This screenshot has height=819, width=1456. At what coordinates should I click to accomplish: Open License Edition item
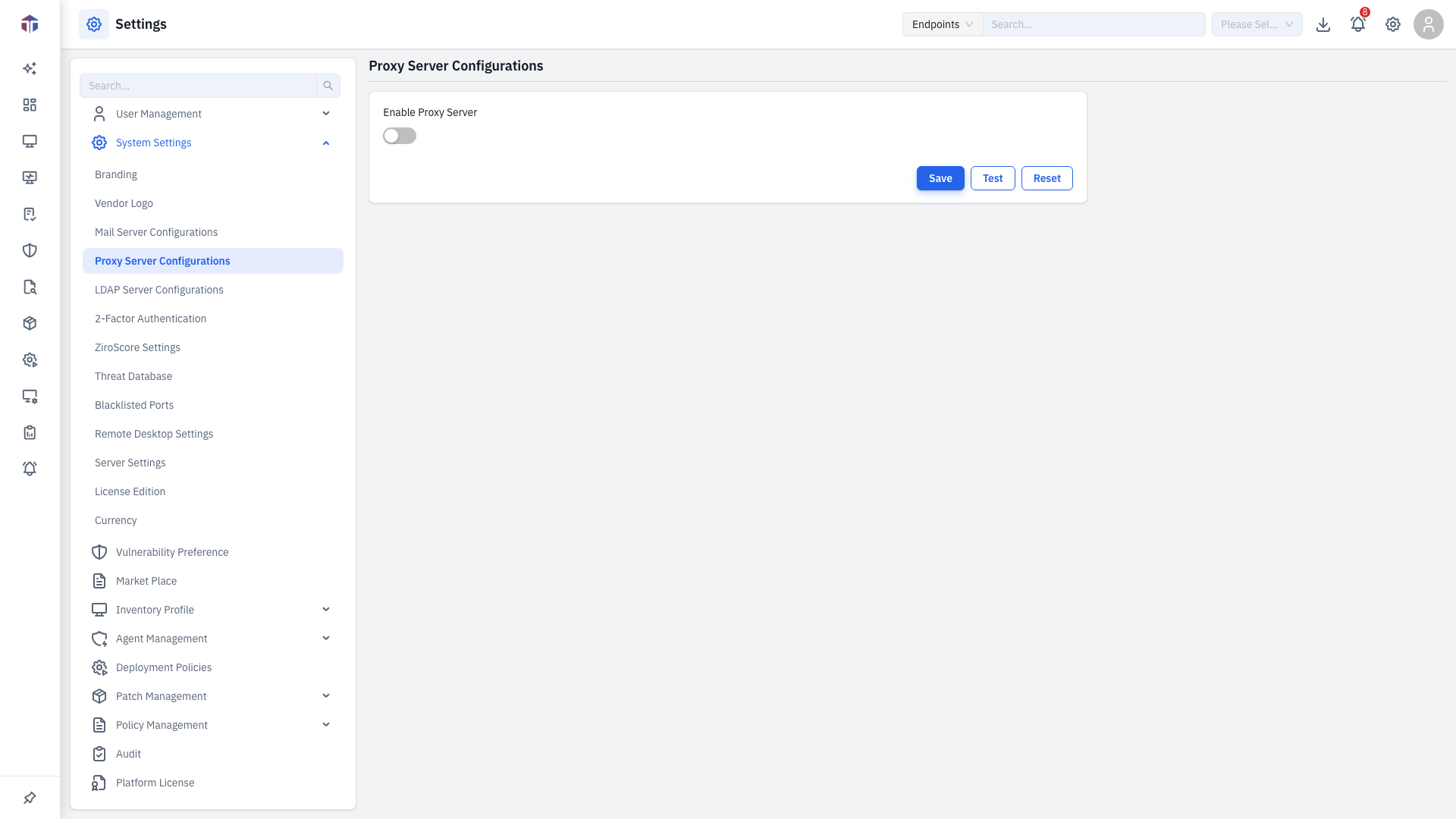130,491
